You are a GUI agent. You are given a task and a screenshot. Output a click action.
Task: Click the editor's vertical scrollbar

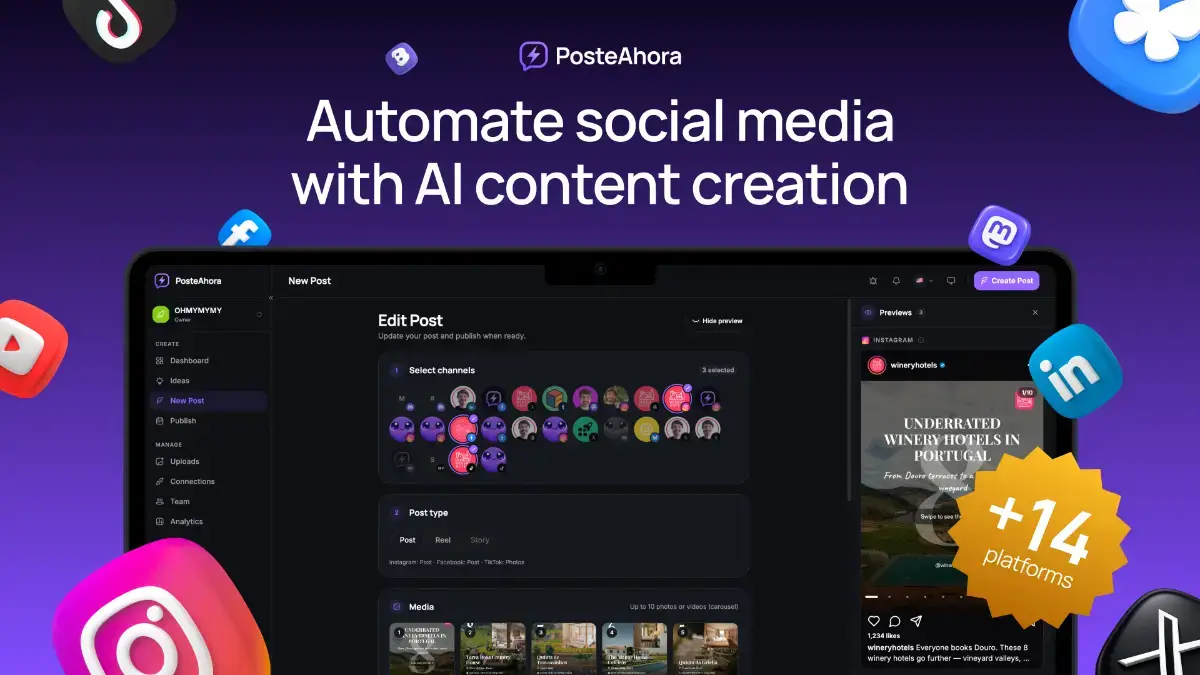(849, 400)
